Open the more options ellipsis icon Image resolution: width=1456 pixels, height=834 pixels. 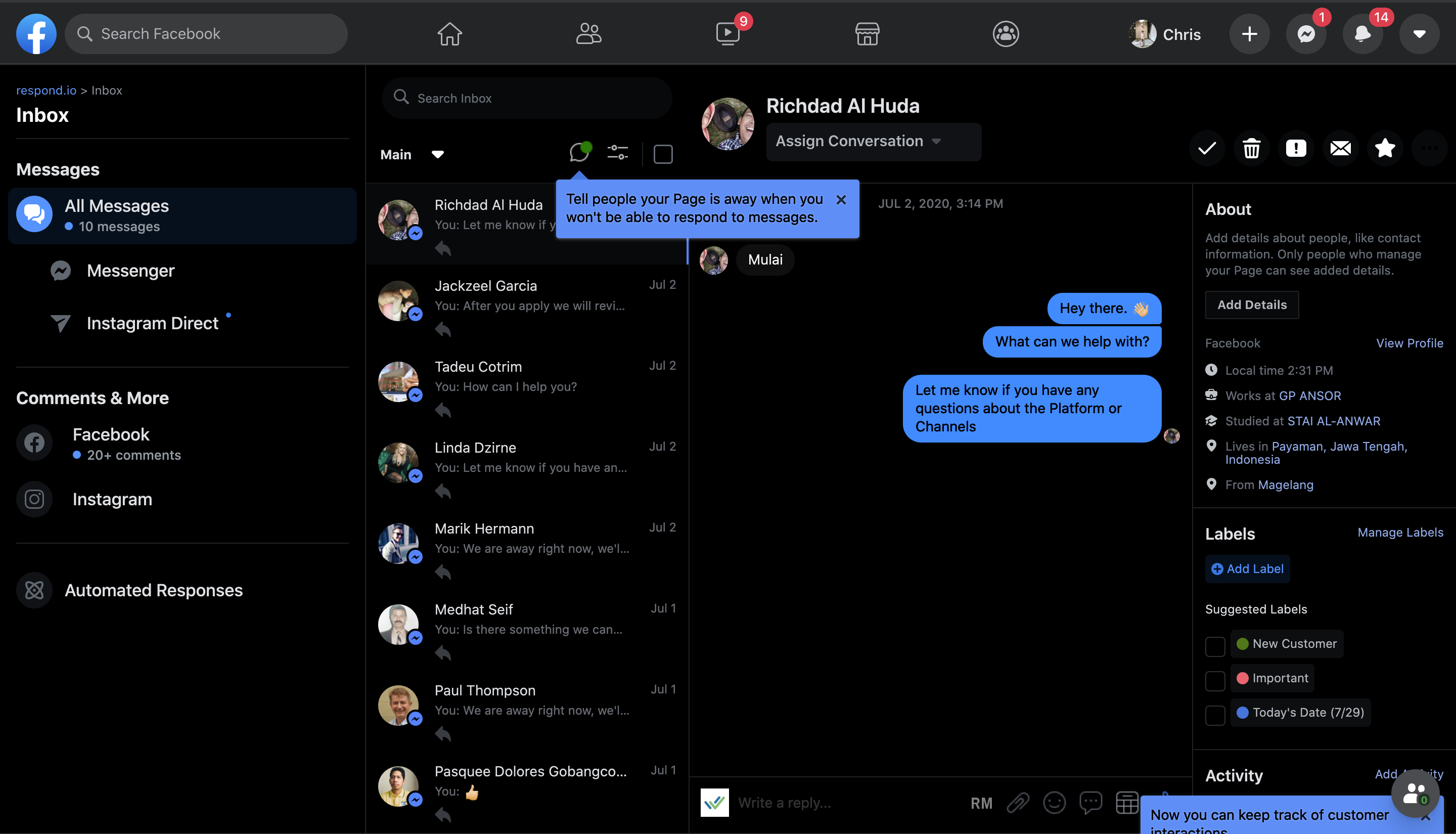pos(1430,148)
